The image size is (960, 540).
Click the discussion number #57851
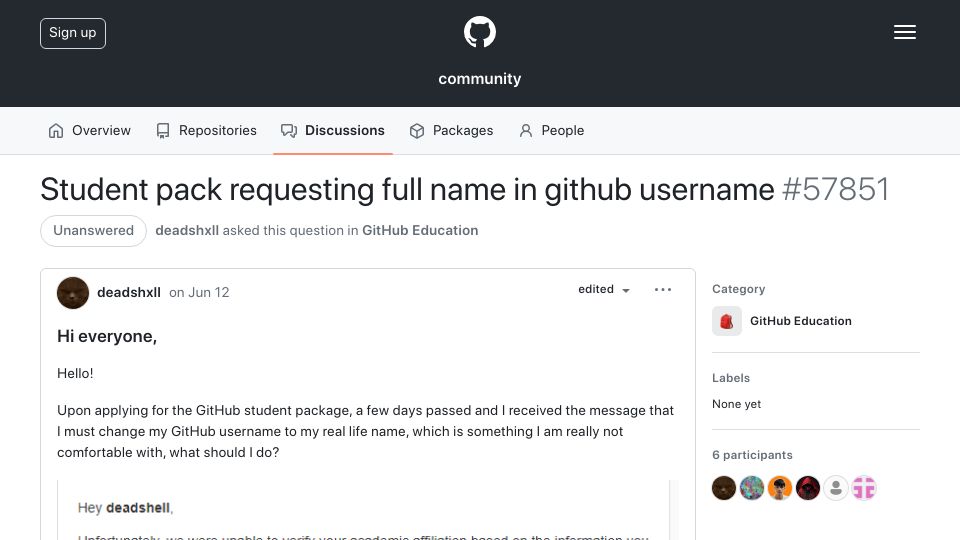coord(836,189)
